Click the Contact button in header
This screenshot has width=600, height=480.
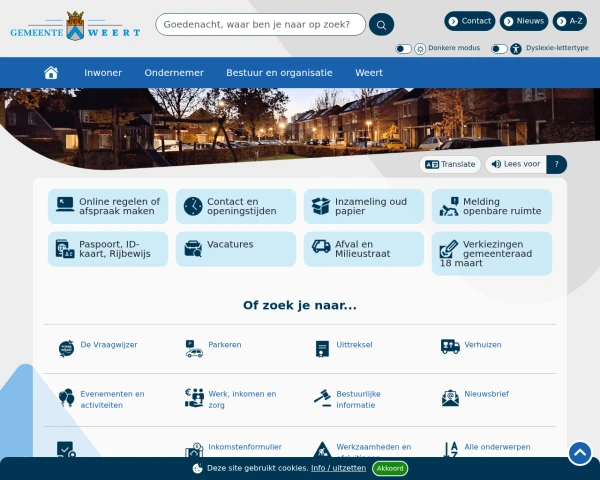point(470,21)
